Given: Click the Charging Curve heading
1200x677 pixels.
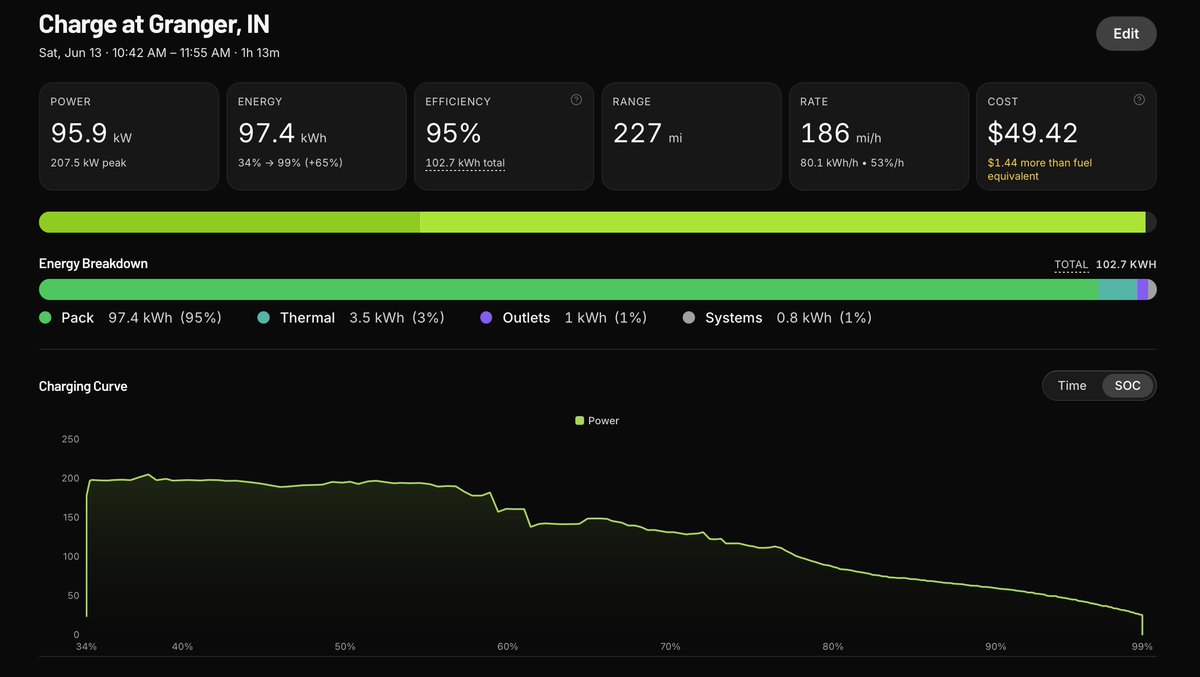Looking at the screenshot, I should tap(83, 386).
